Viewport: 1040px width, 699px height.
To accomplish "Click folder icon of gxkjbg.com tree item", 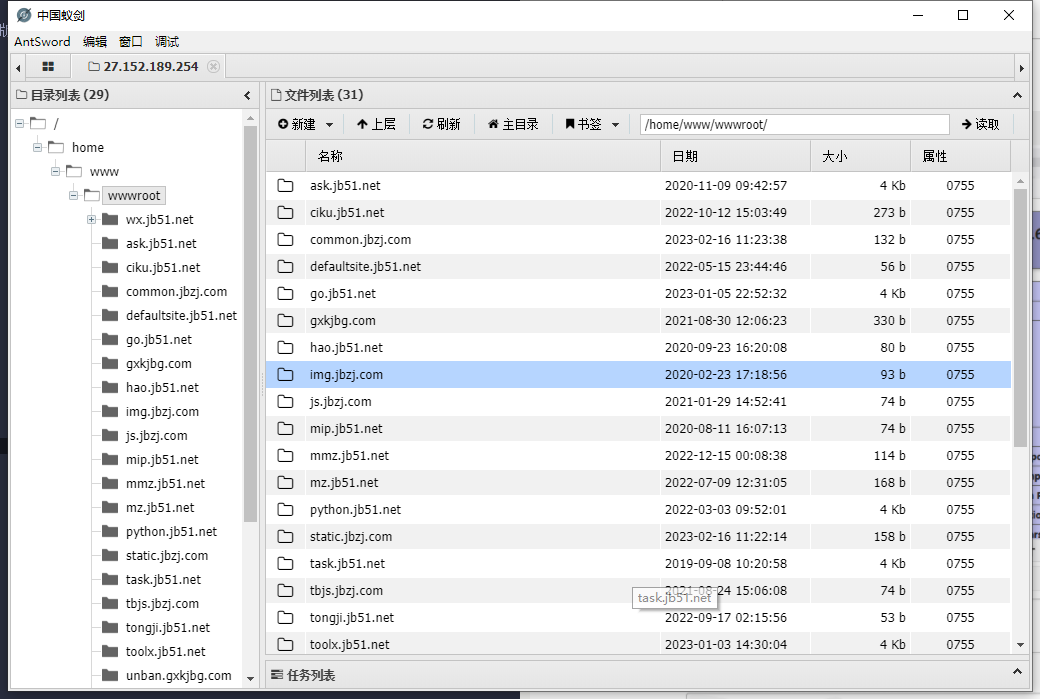I will [x=110, y=363].
